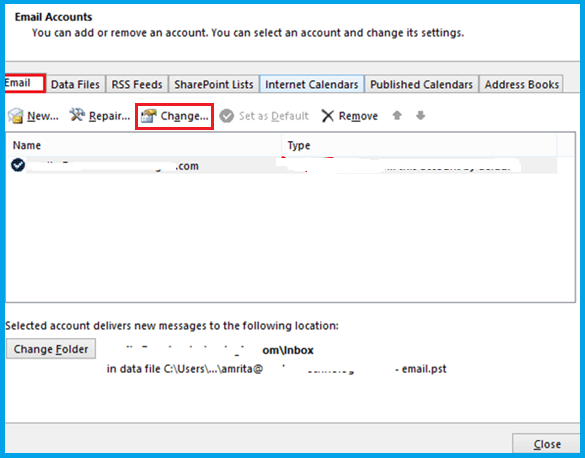Open the RSS Feeds tab
The height and width of the screenshot is (458, 585).
137,84
